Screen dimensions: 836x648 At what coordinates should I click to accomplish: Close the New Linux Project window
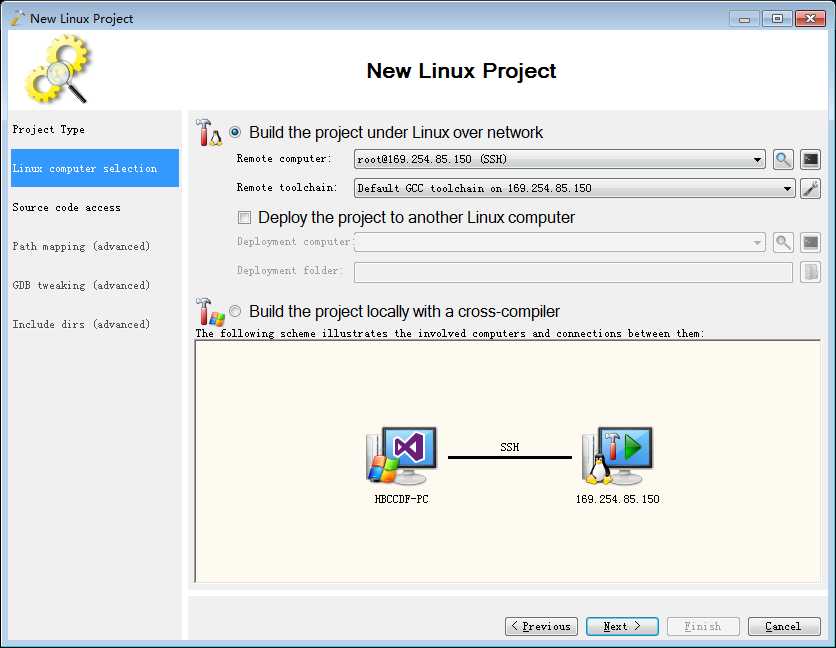pos(810,19)
